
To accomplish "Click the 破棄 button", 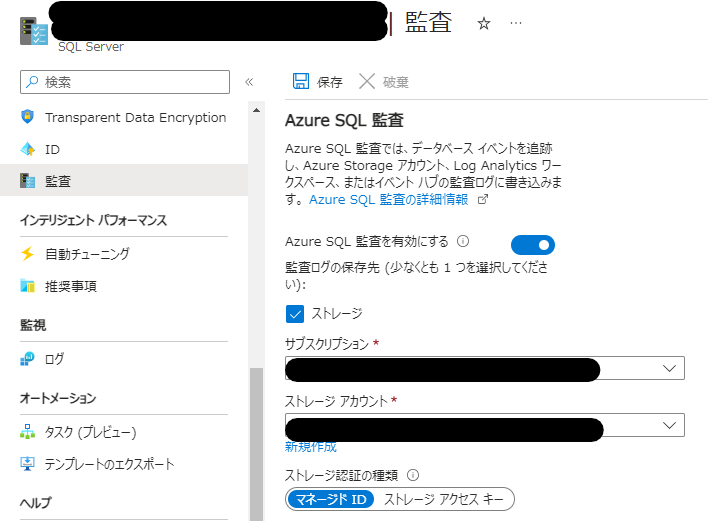I will (384, 82).
